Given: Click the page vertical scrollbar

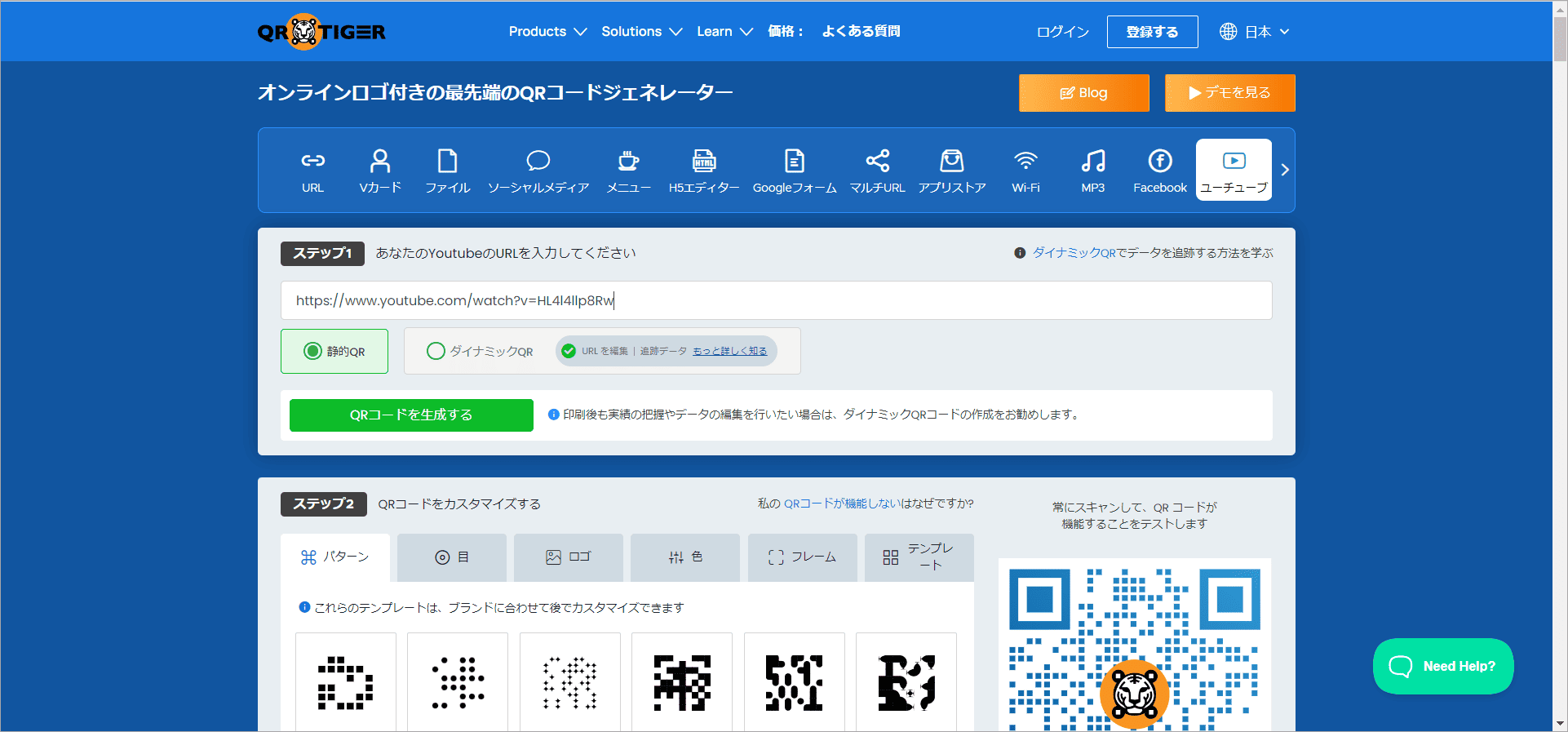Looking at the screenshot, I should coord(1560,39).
